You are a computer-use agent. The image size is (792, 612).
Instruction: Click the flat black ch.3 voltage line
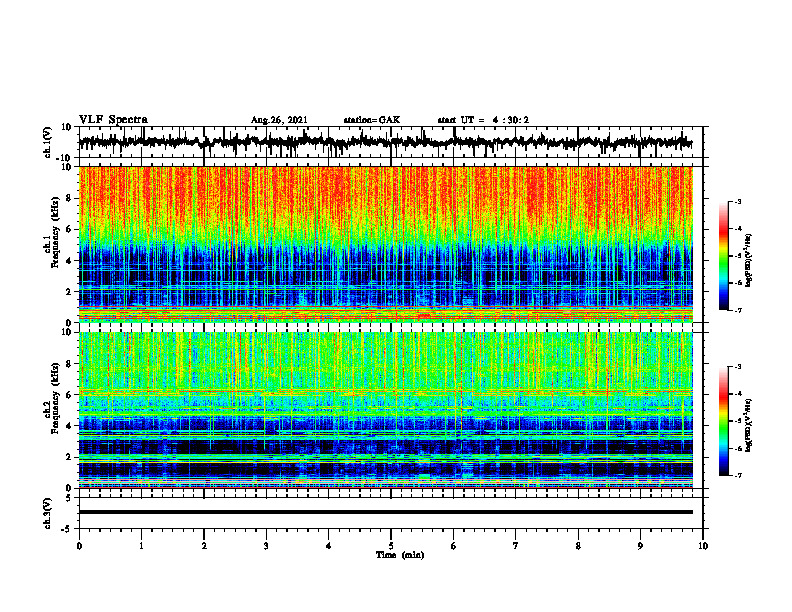[385, 512]
